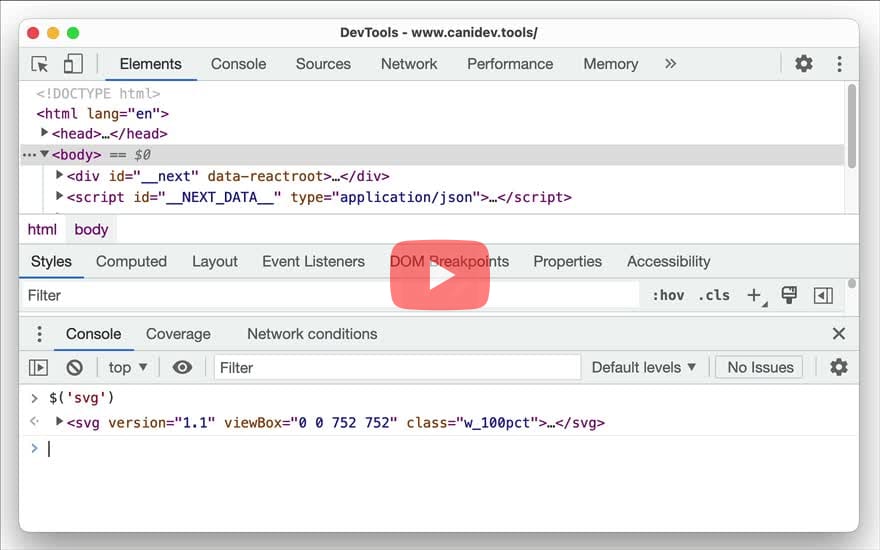
Task: Expand the __NEXT_DATA__ script node
Action: click(x=59, y=196)
